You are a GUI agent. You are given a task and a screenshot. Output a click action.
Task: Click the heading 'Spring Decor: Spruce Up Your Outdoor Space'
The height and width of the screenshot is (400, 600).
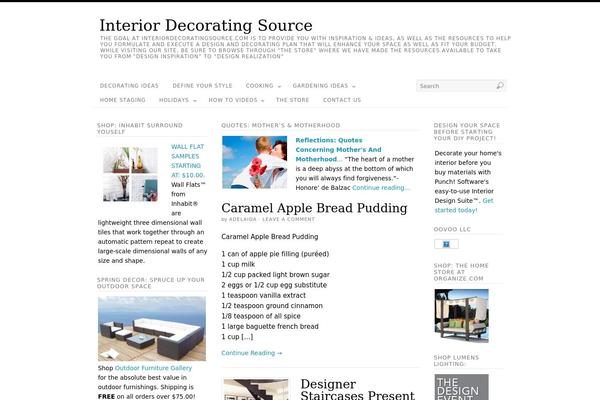tap(151, 283)
